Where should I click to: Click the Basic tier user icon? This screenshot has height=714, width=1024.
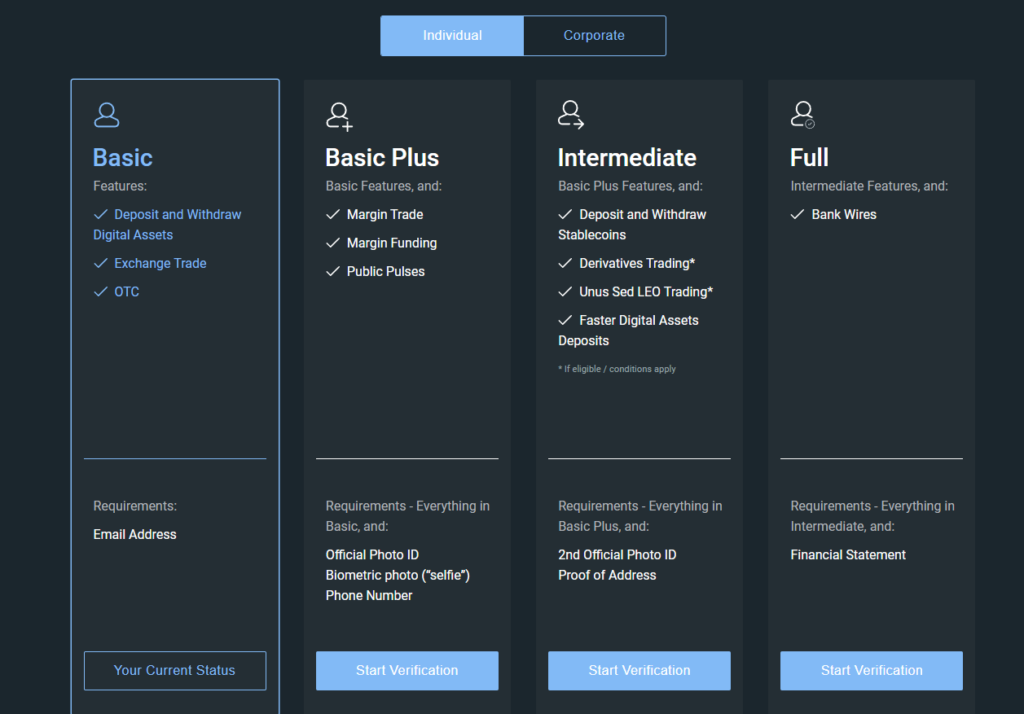106,115
